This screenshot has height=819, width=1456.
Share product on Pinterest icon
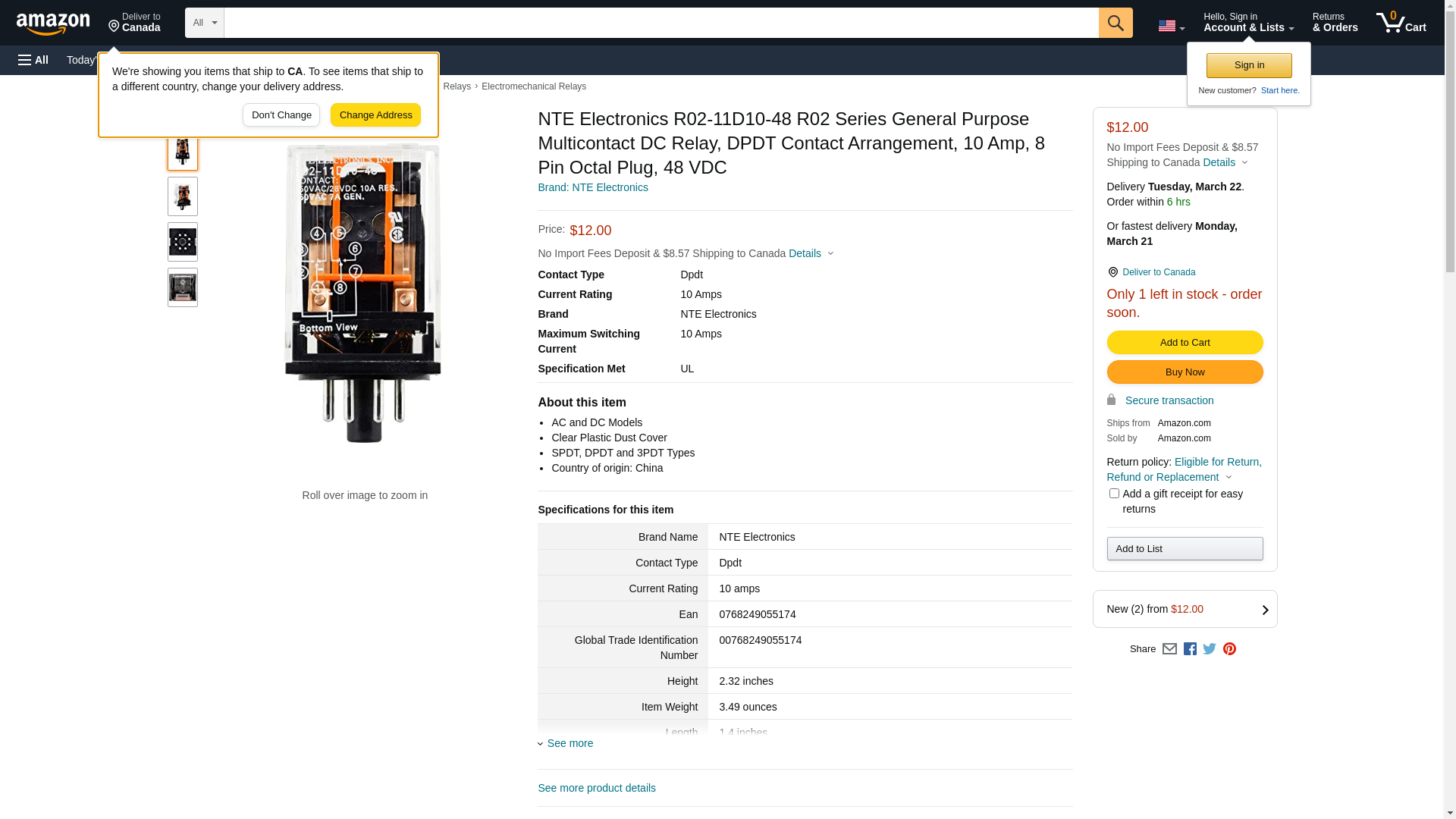[1229, 649]
